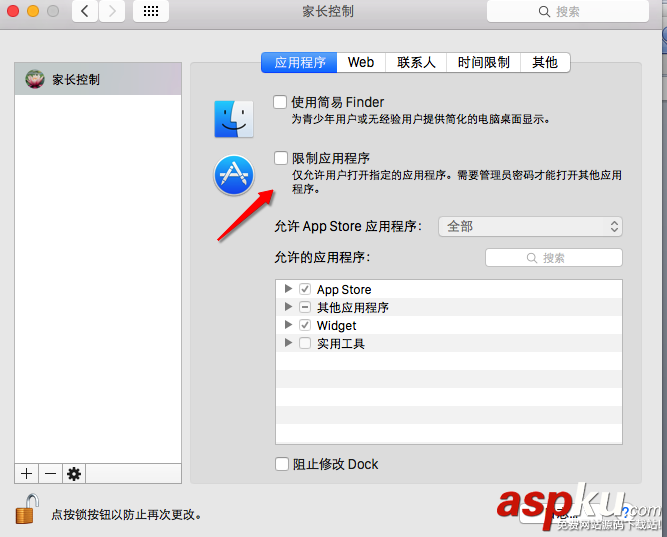
Task: Click the back navigation arrow
Action: pos(85,11)
